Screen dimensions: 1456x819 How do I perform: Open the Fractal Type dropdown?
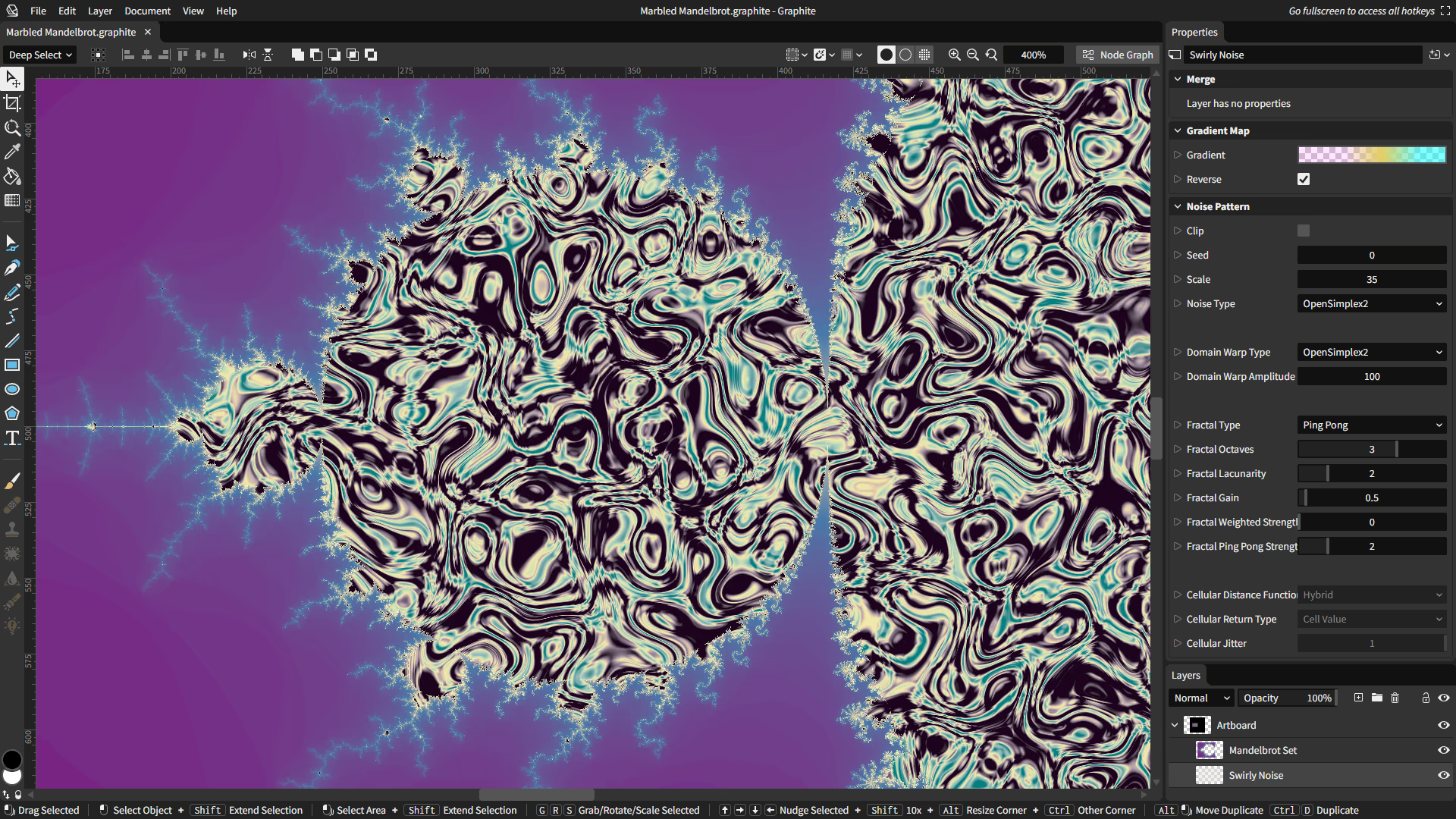tap(1371, 425)
